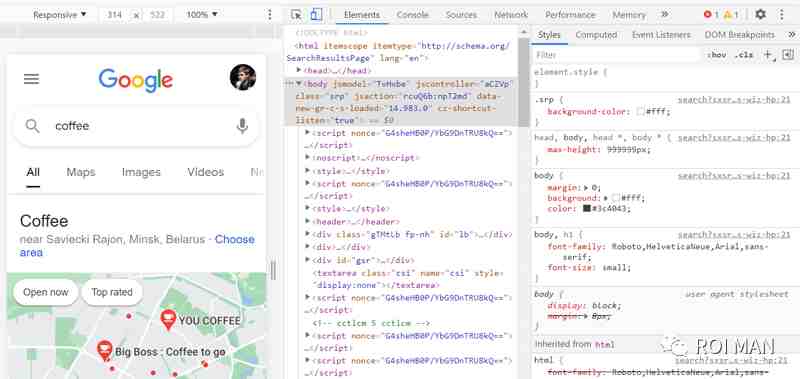This screenshot has height=379, width=800.
Task: Click the search magnifier icon
Action: click(x=33, y=126)
